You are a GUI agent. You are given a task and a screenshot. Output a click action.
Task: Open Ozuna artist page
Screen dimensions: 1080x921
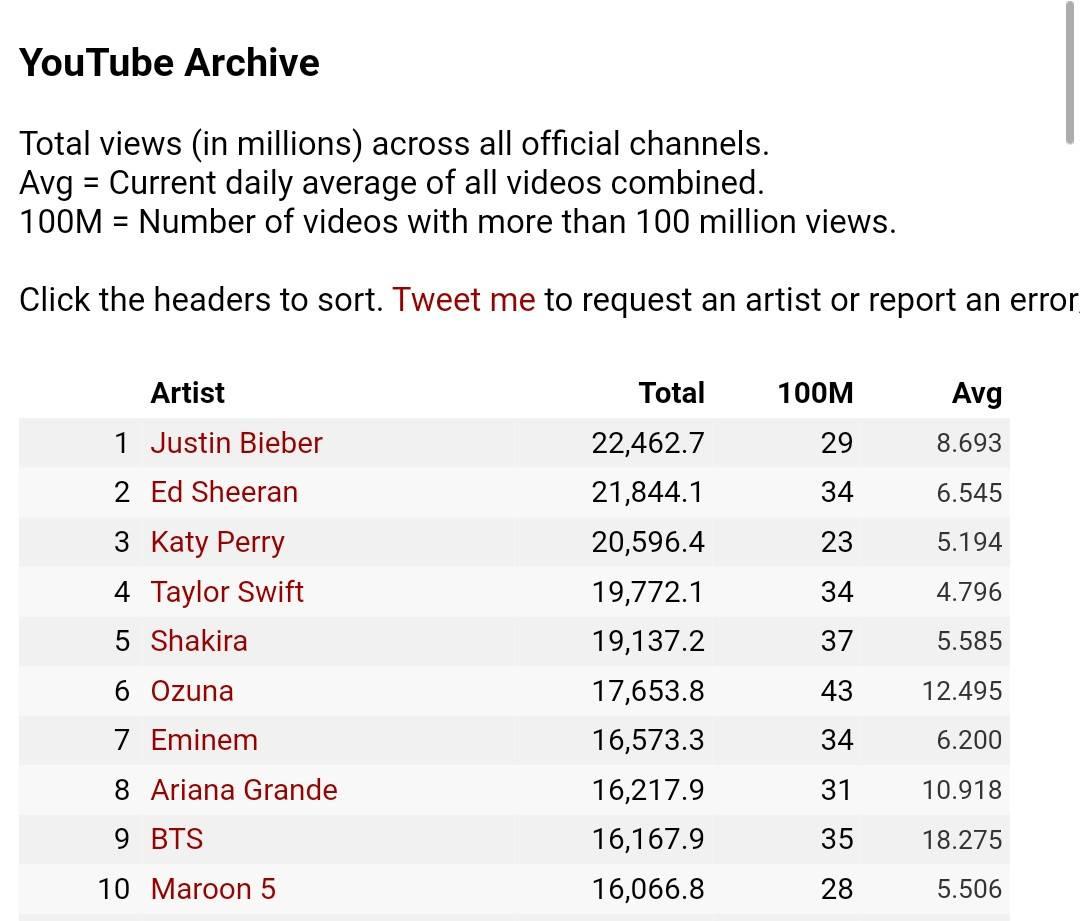coord(191,691)
